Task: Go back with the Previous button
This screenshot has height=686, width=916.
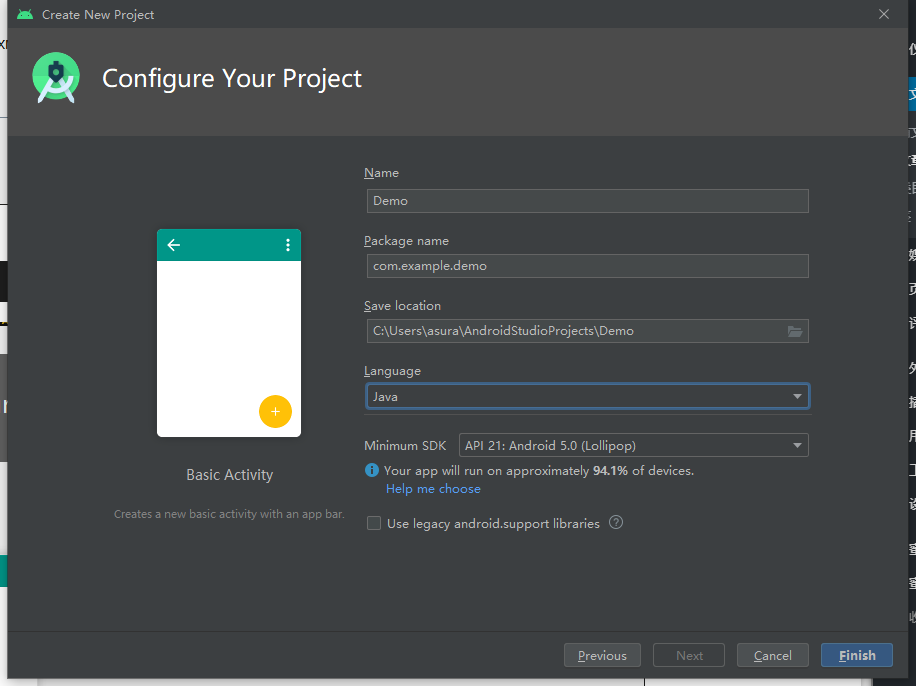Action: [602, 655]
